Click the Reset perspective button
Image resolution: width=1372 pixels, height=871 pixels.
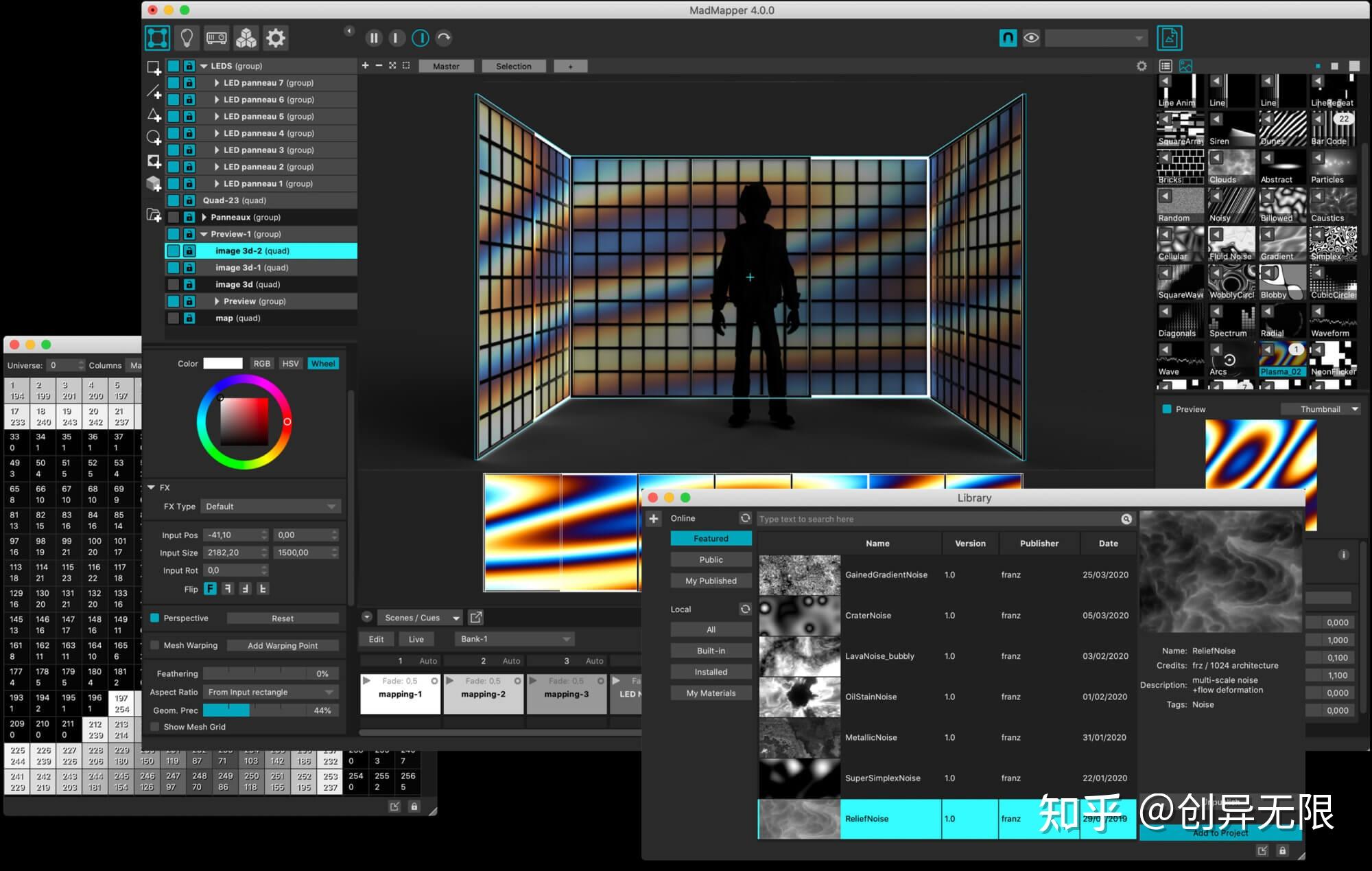click(x=283, y=618)
